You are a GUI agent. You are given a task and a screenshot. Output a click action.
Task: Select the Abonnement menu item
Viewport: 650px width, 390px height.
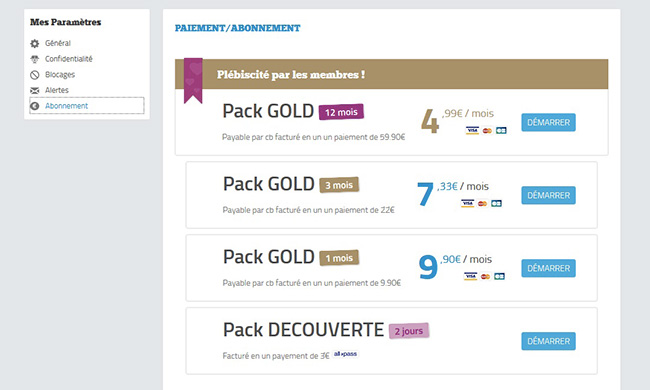pyautogui.click(x=87, y=106)
